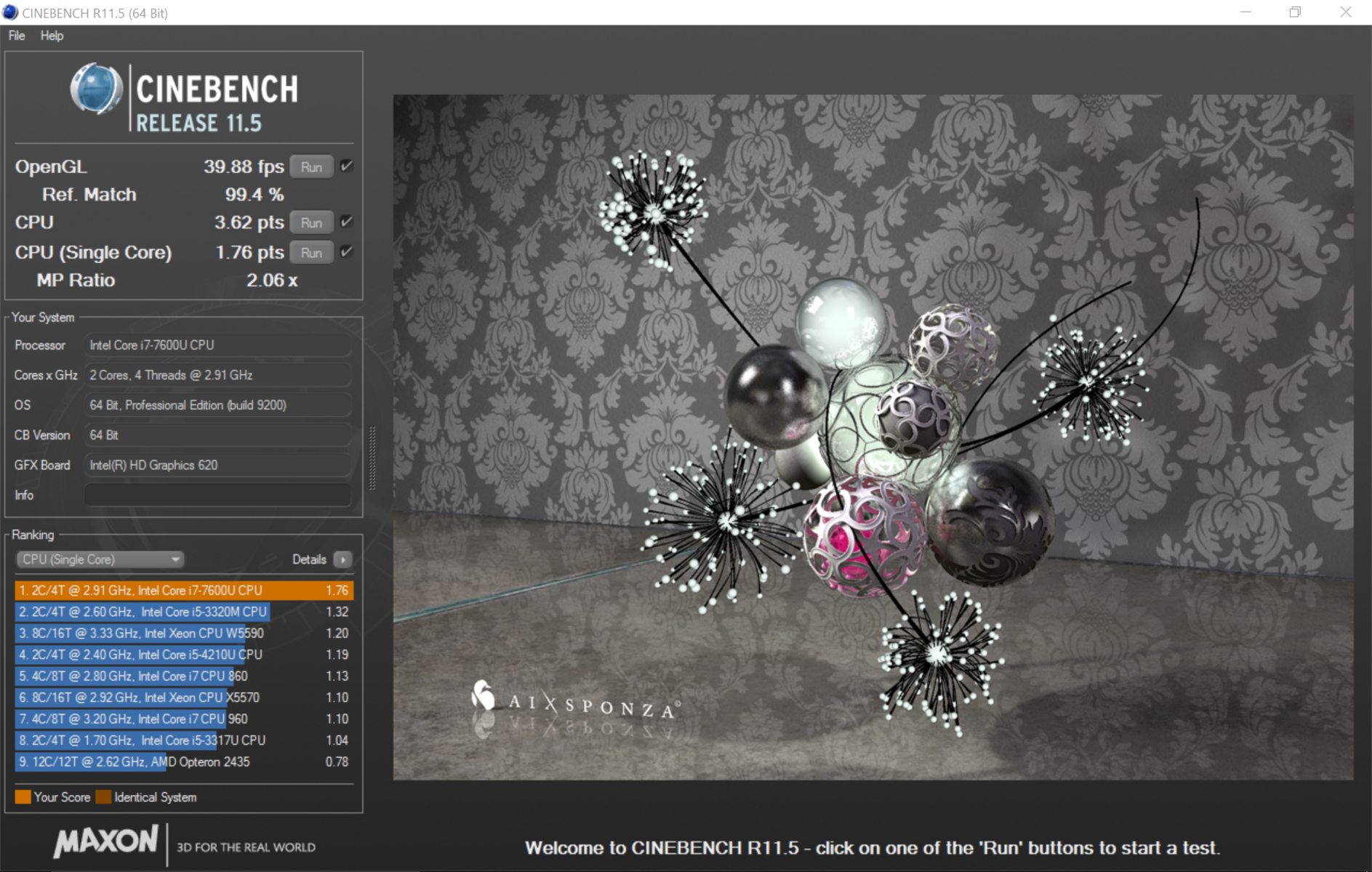Click the Details arrow button

[x=343, y=559]
